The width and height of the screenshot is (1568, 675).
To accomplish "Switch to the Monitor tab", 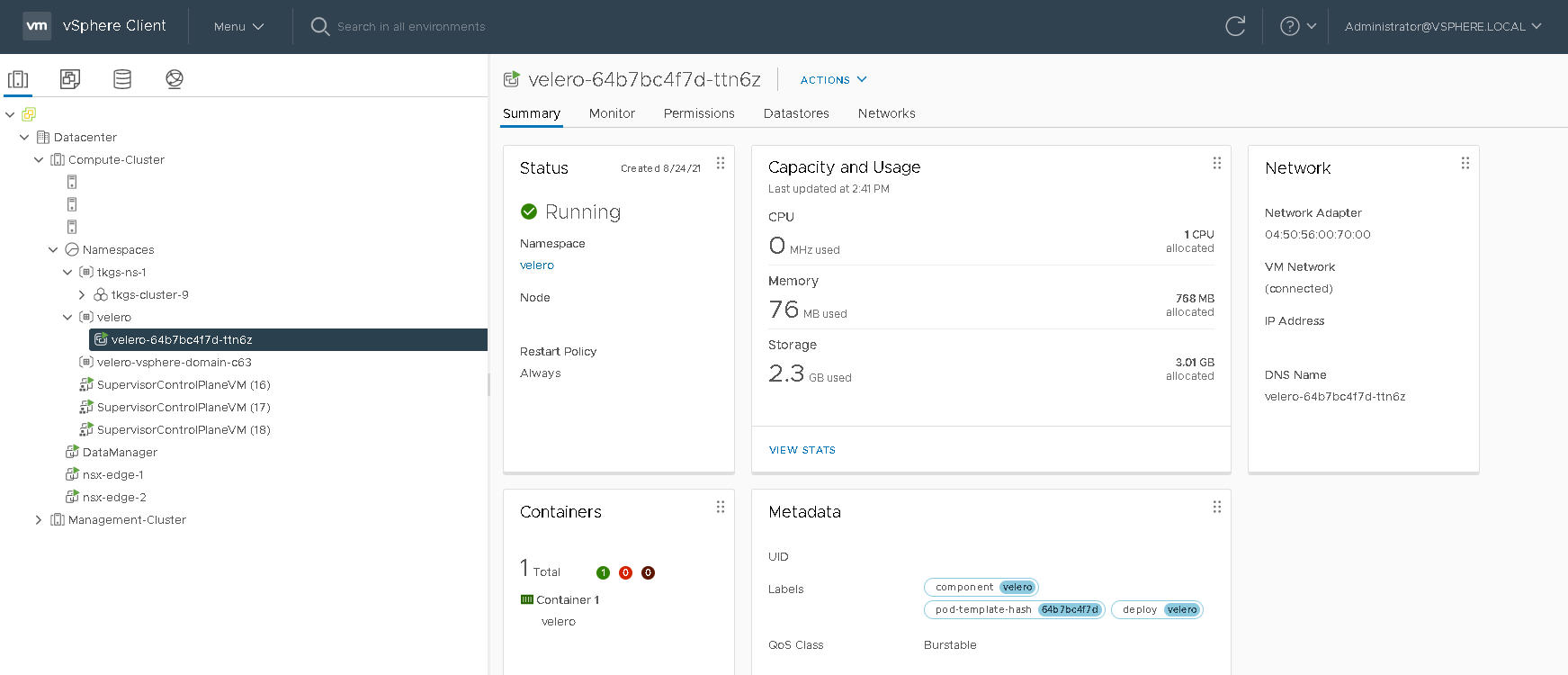I will (612, 113).
